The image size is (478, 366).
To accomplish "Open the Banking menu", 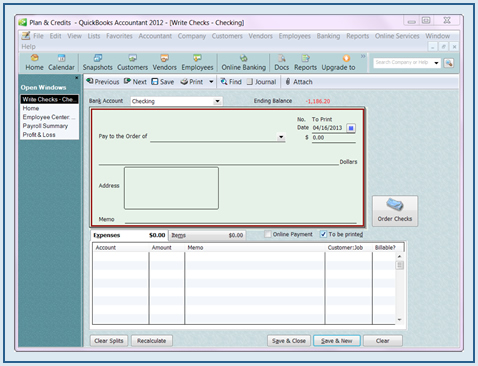I will pos(328,36).
